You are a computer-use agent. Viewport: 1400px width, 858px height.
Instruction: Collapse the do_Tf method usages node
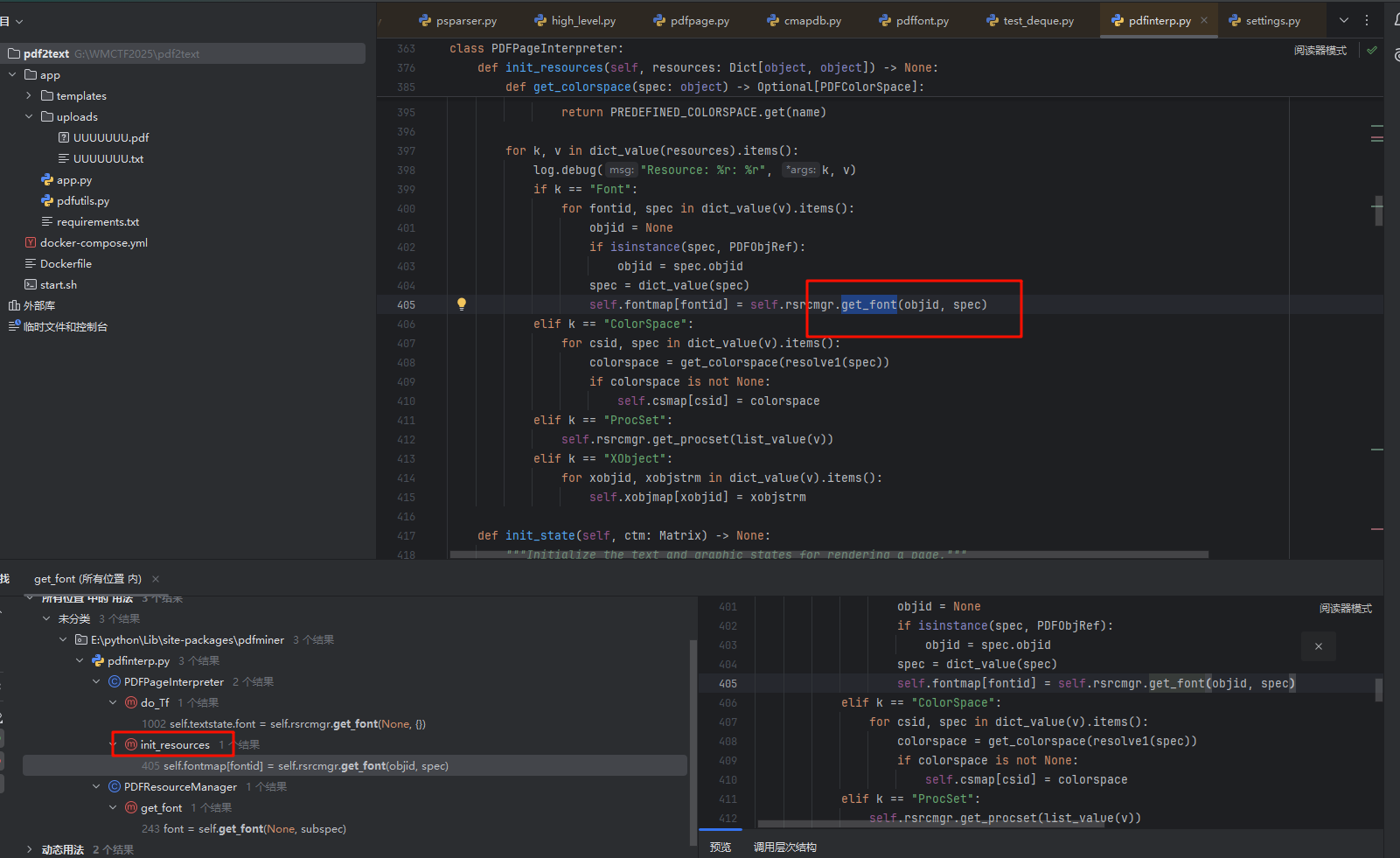point(113,703)
